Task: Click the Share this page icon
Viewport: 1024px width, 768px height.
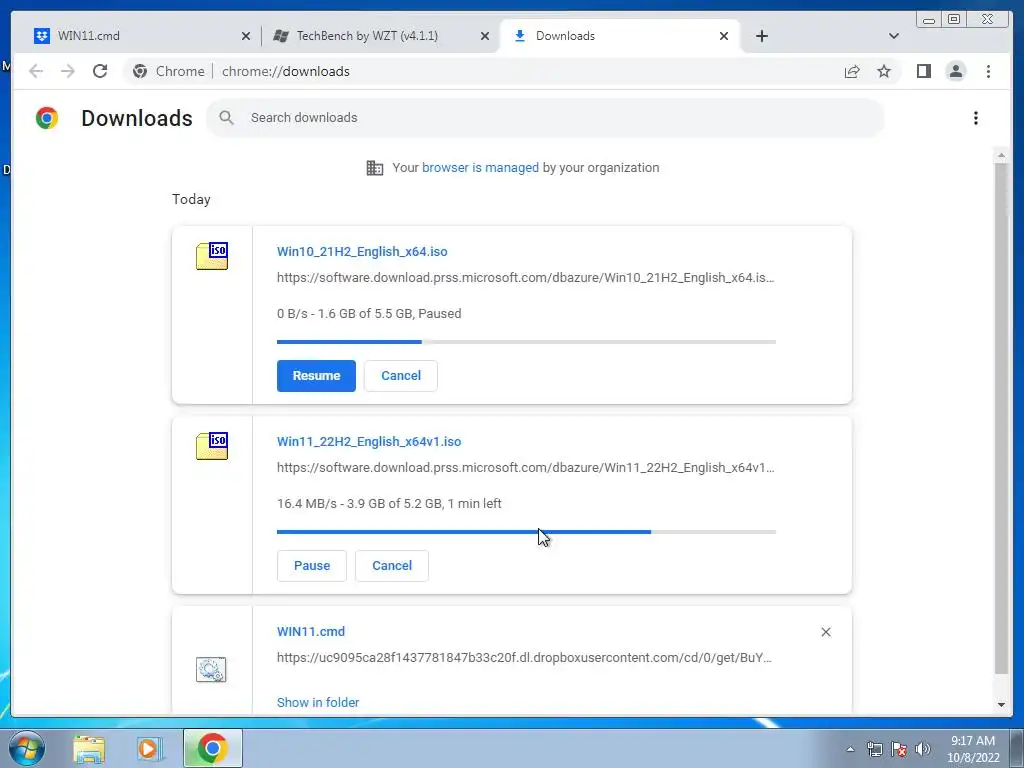Action: tap(852, 71)
